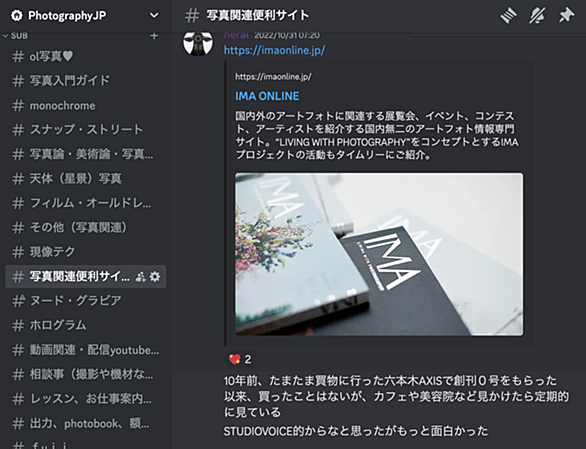Image resolution: width=586 pixels, height=449 pixels.
Task: Open pinned messages pin icon
Action: point(566,16)
